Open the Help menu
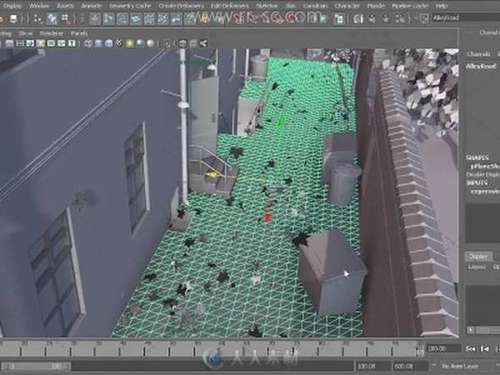 tap(441, 6)
